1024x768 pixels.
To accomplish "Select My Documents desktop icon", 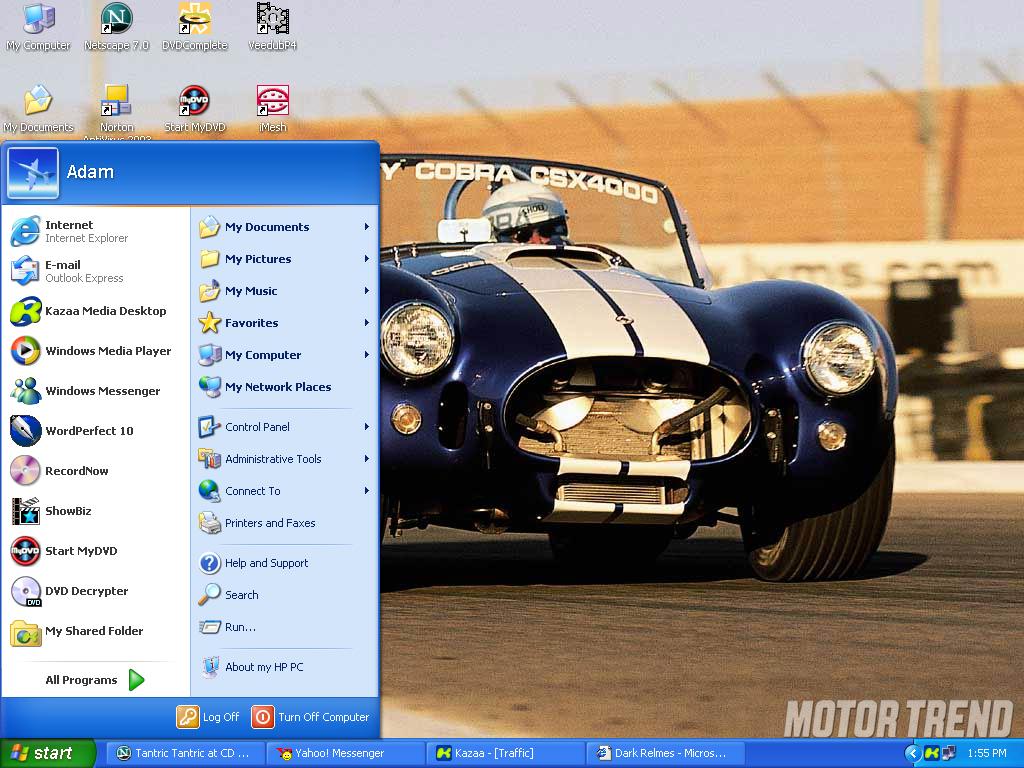I will coord(38,109).
